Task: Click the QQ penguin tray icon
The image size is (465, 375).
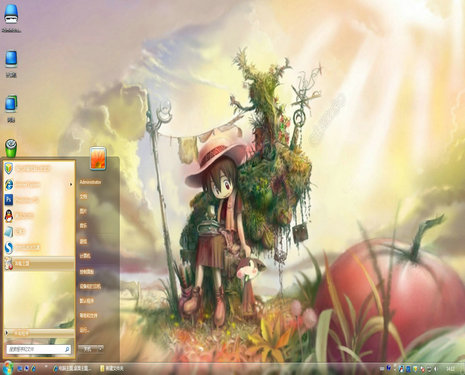Action: click(402, 369)
